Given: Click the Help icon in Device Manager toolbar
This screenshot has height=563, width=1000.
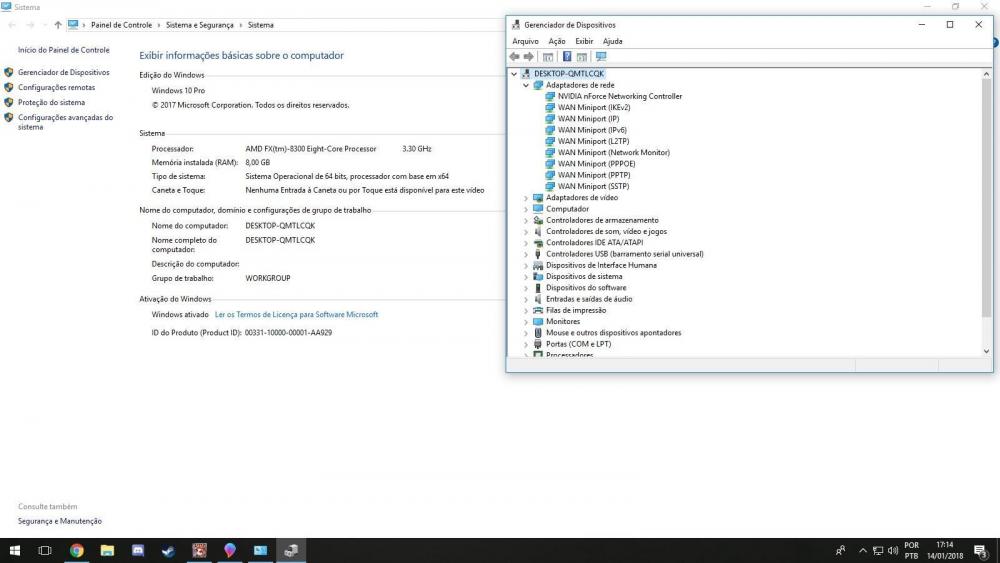Looking at the screenshot, I should [567, 57].
